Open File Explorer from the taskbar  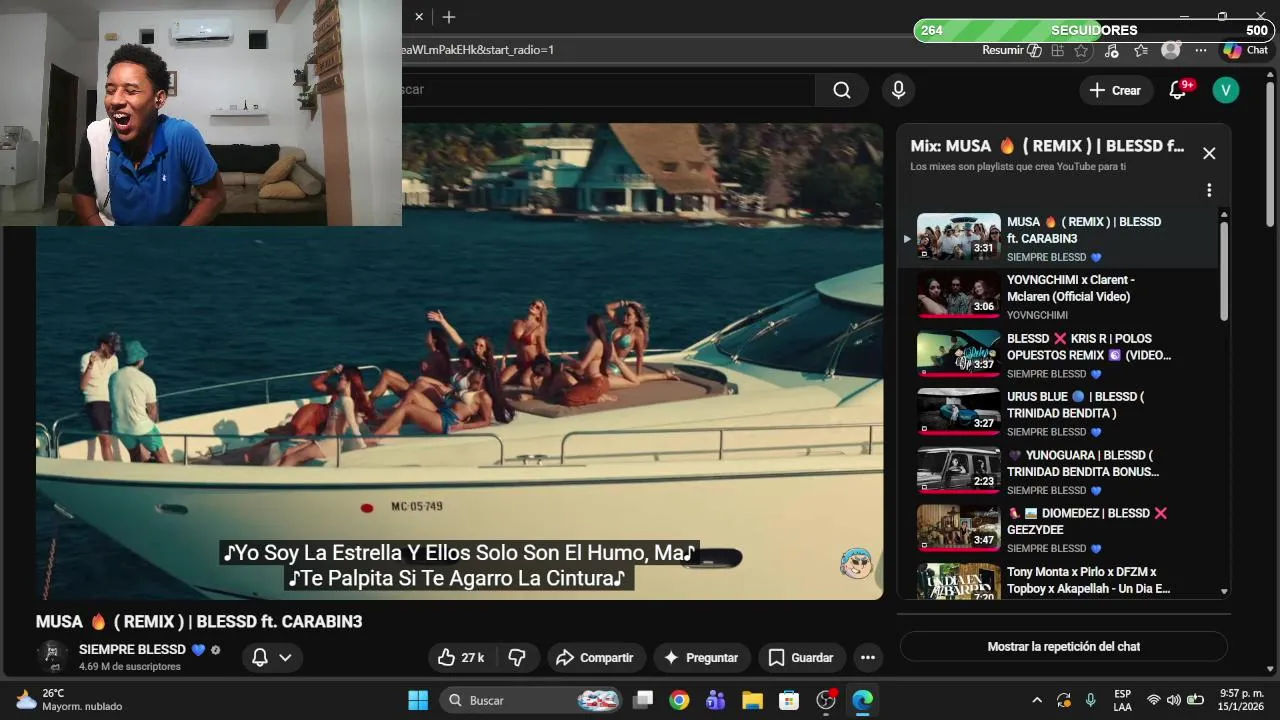click(x=752, y=700)
